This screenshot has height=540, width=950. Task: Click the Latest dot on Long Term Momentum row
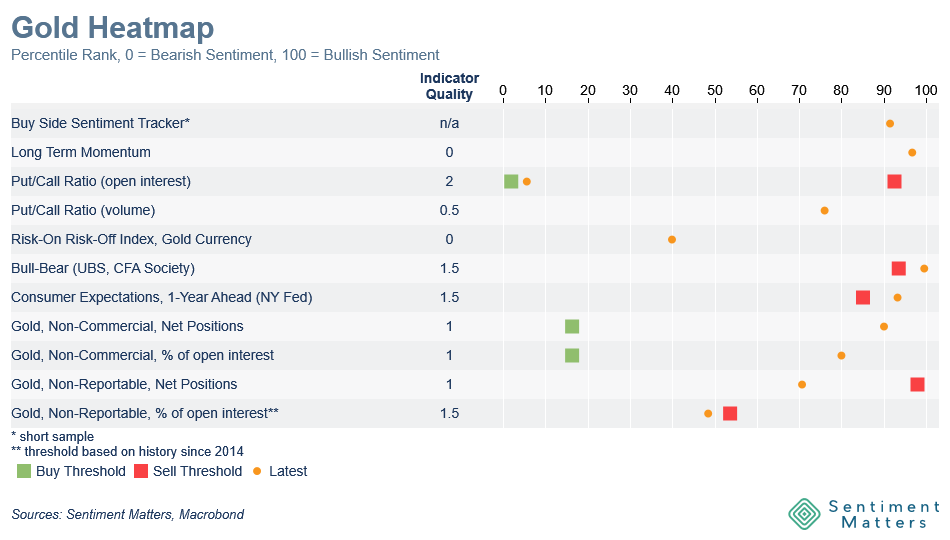(912, 152)
